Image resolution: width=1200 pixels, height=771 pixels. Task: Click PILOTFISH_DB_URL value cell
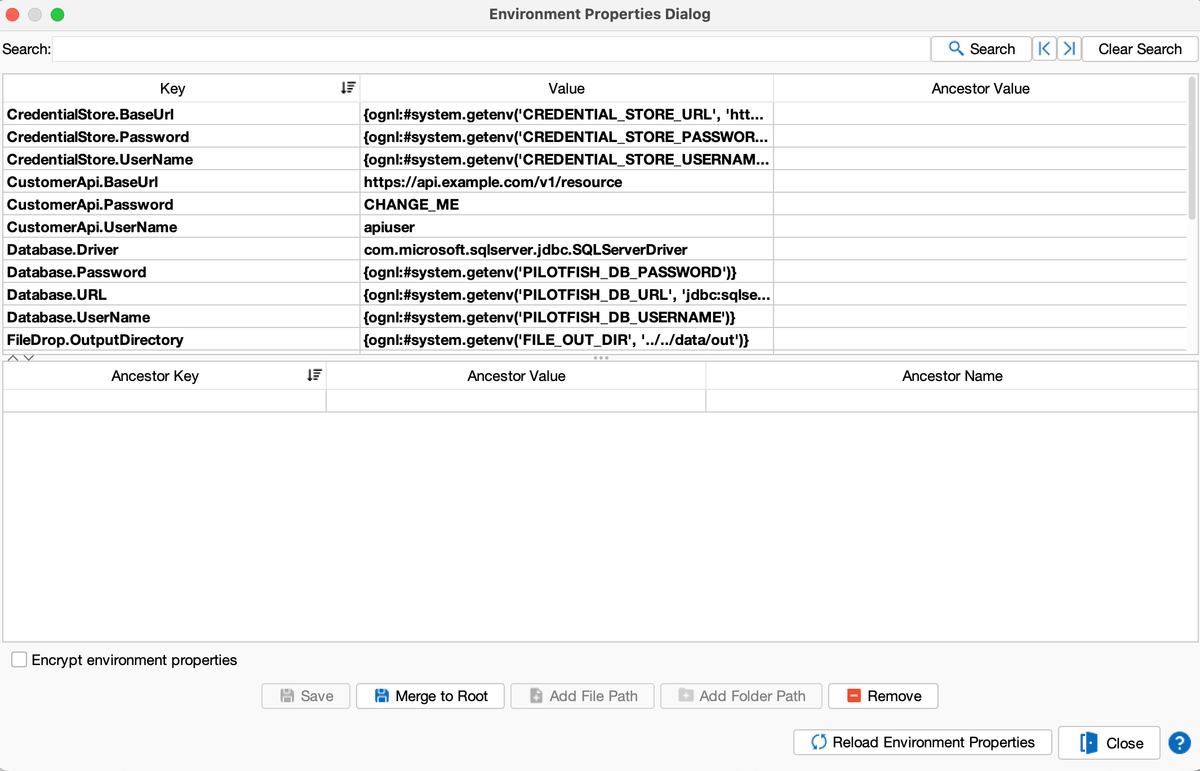click(x=566, y=294)
